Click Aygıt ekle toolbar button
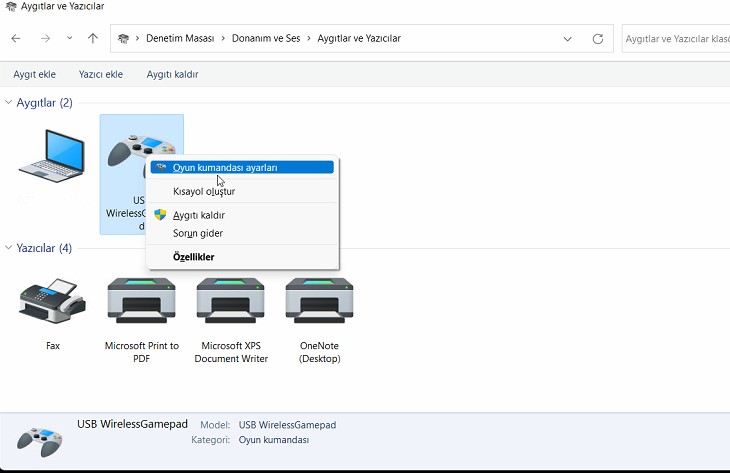 click(x=35, y=74)
